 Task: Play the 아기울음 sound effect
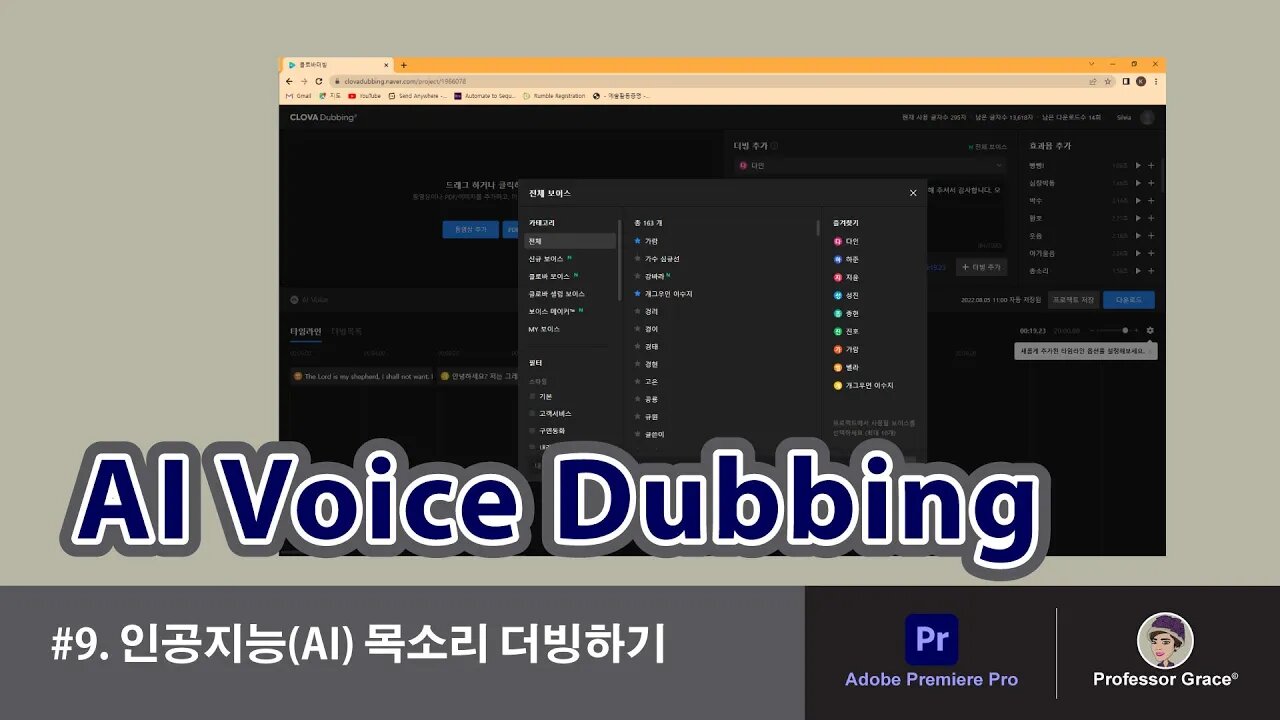(x=1139, y=253)
